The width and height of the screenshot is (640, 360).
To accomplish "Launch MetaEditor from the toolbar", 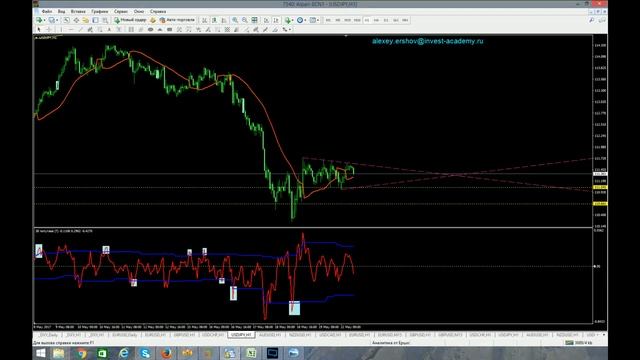I will (153, 20).
